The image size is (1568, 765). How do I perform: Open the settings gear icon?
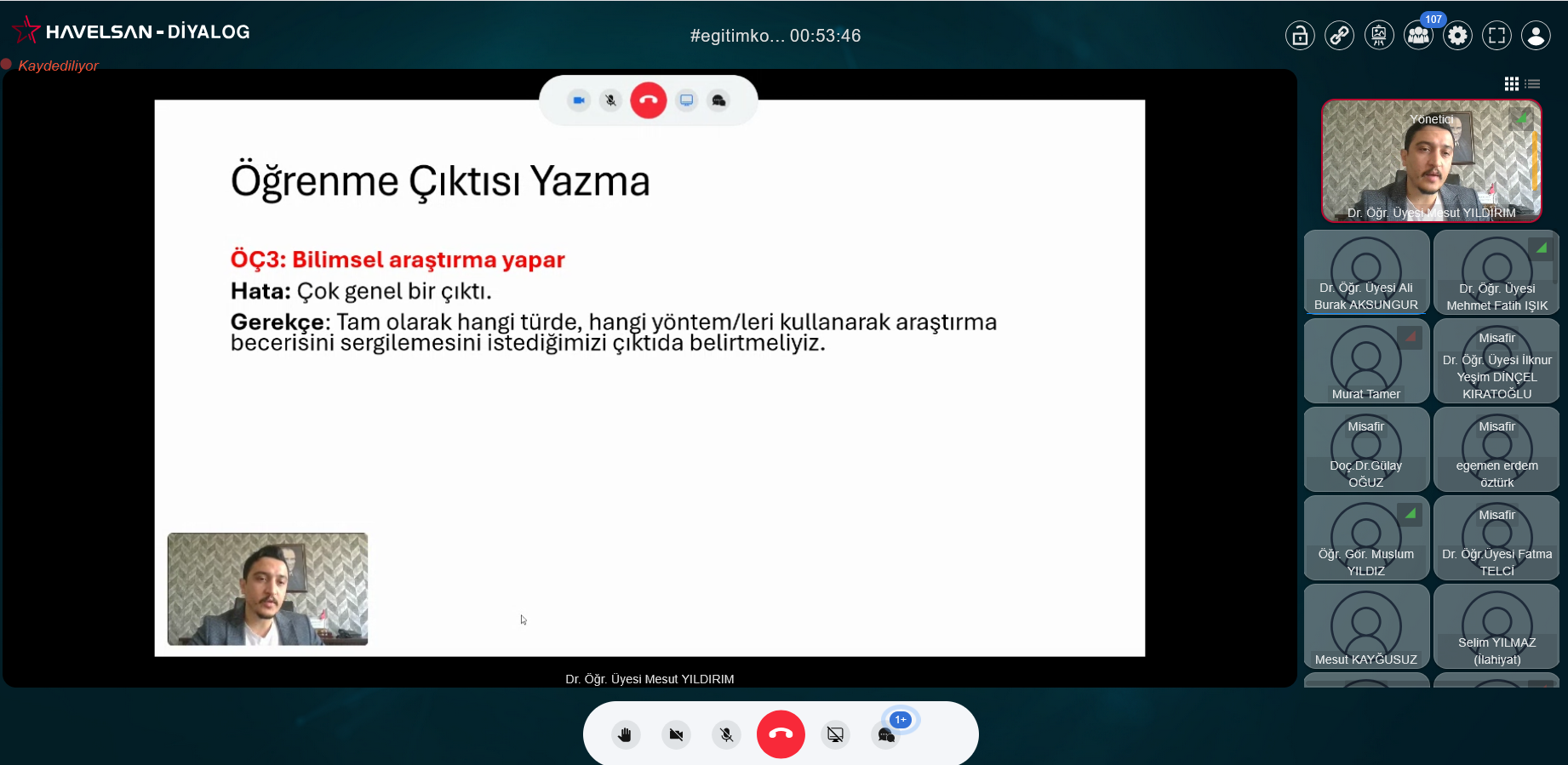[x=1457, y=36]
